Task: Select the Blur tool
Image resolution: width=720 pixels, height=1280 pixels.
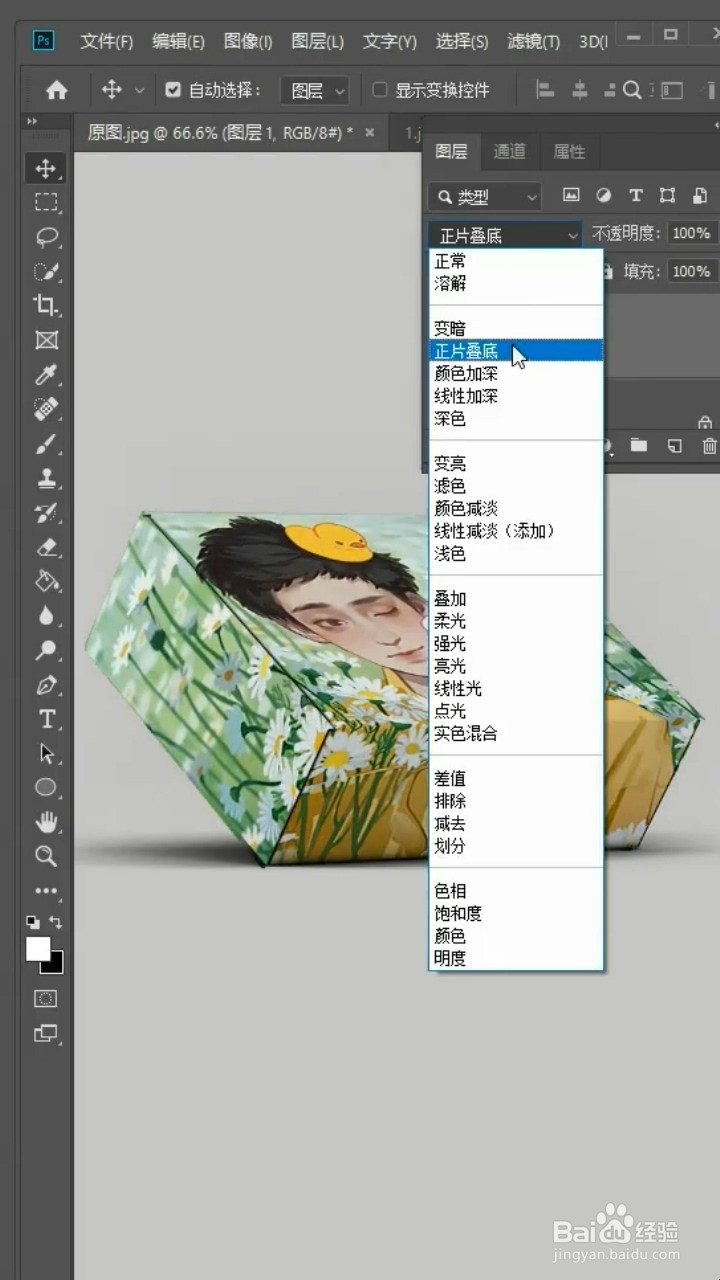Action: [x=46, y=616]
